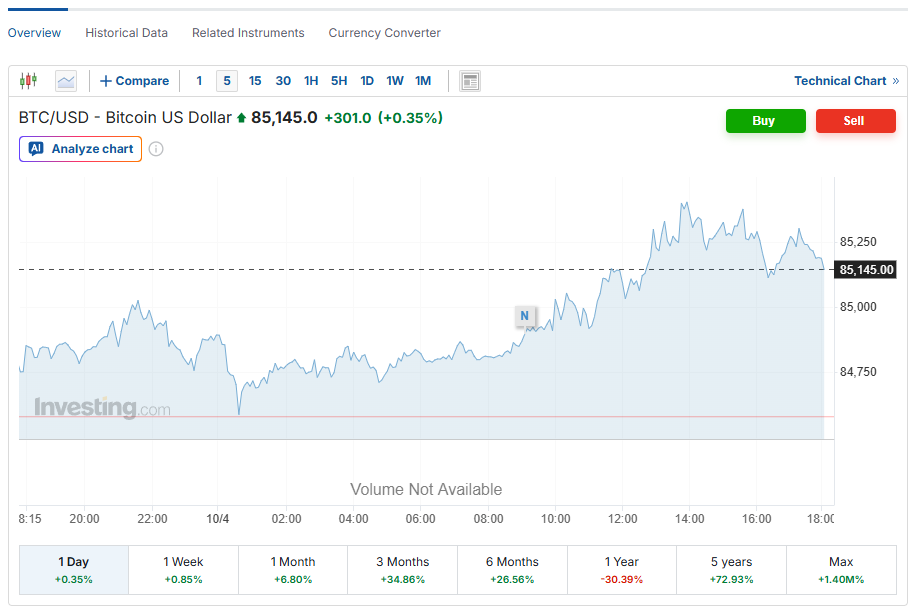Open the Overview tab

coord(34,33)
